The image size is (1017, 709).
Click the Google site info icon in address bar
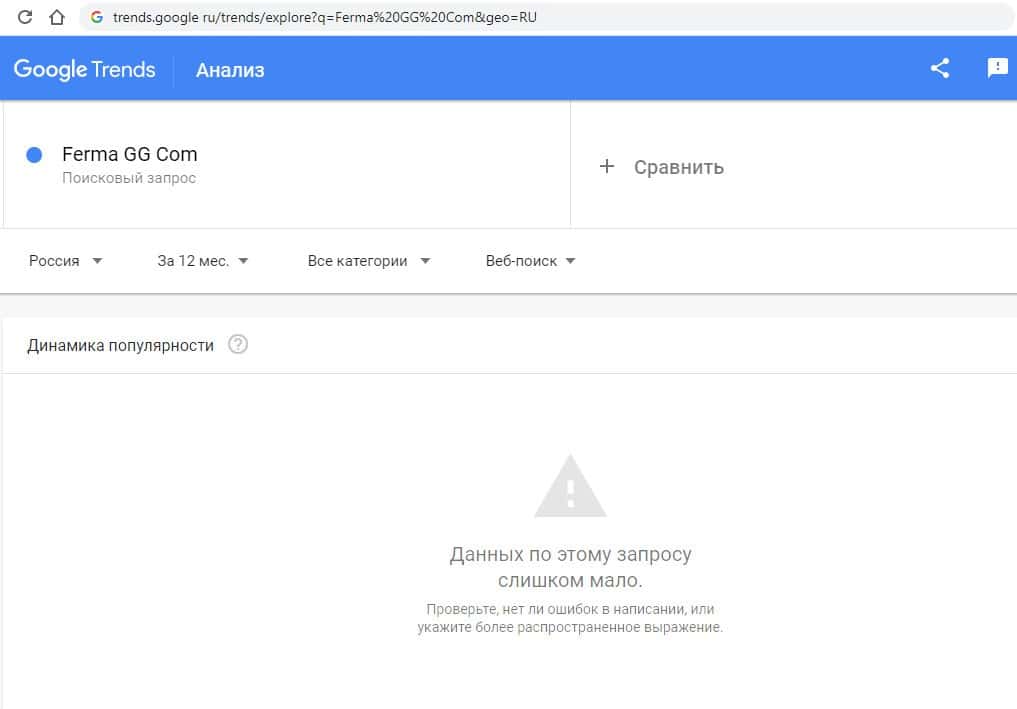point(97,17)
